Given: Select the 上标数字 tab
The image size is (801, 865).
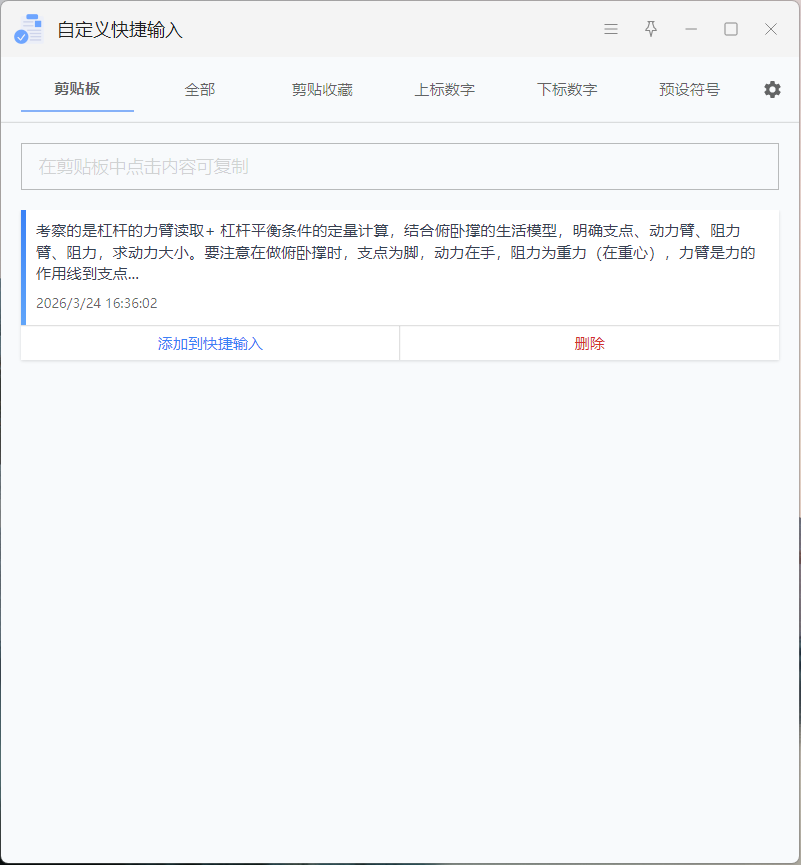Looking at the screenshot, I should (x=445, y=90).
